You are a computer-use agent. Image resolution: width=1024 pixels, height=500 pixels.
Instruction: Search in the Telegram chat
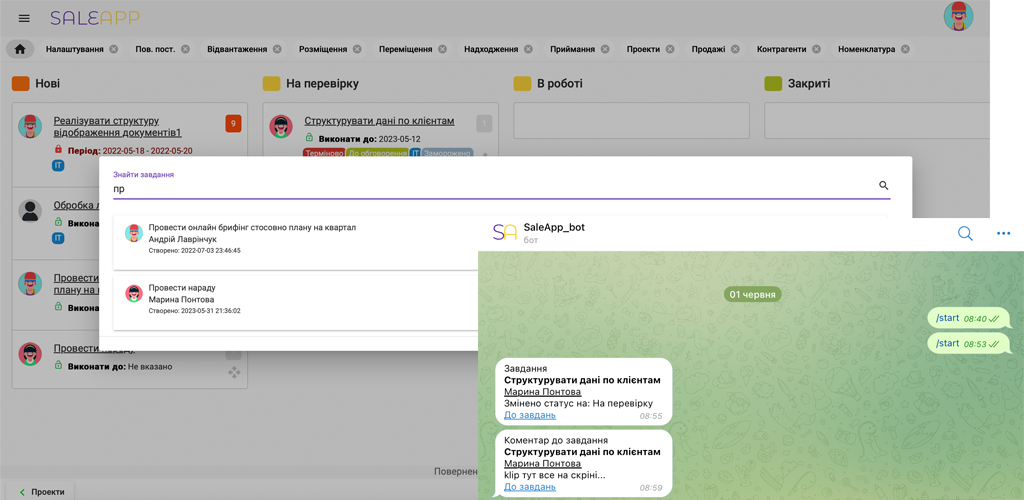[x=965, y=233]
